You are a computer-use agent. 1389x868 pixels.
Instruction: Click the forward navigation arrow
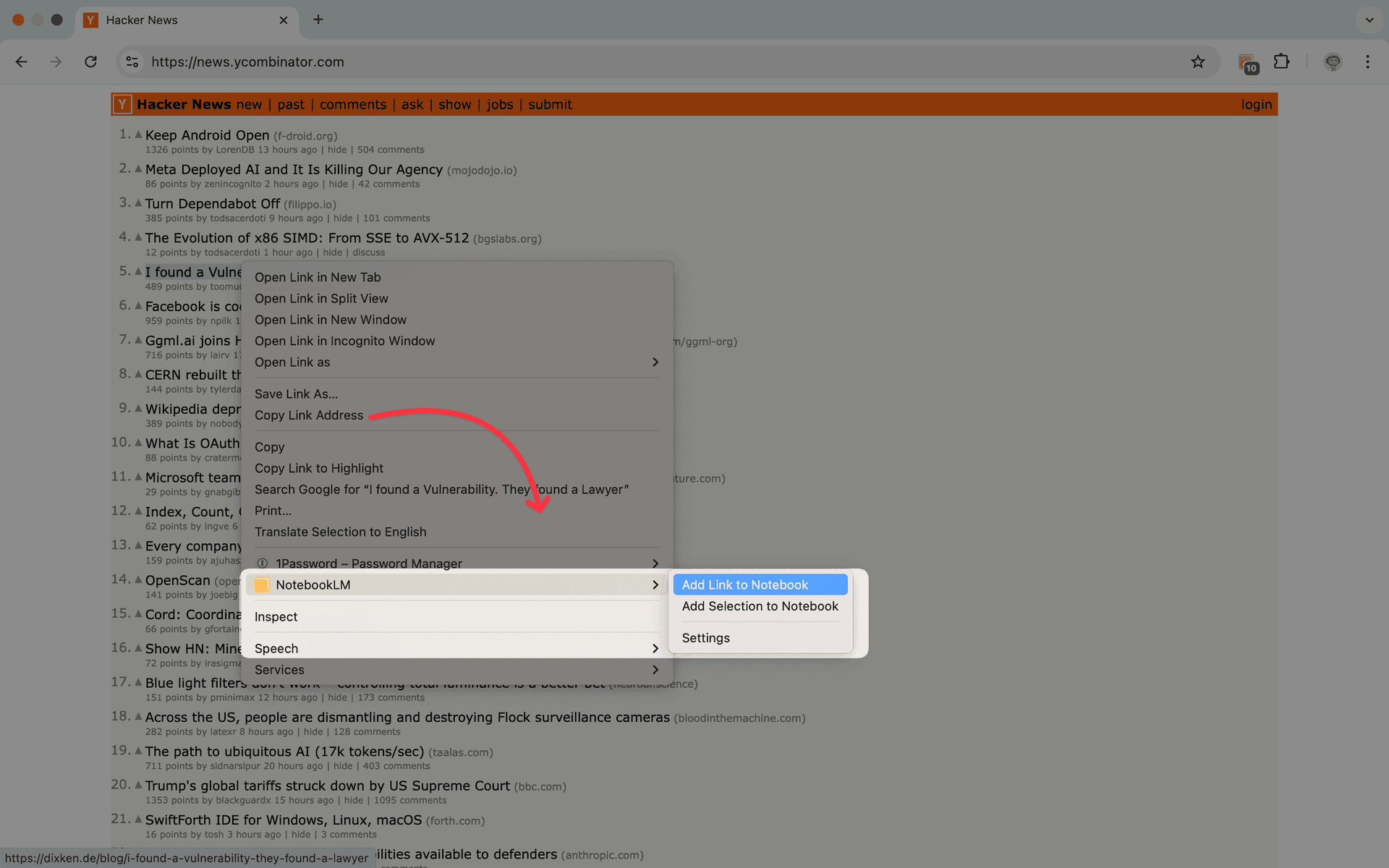[56, 62]
